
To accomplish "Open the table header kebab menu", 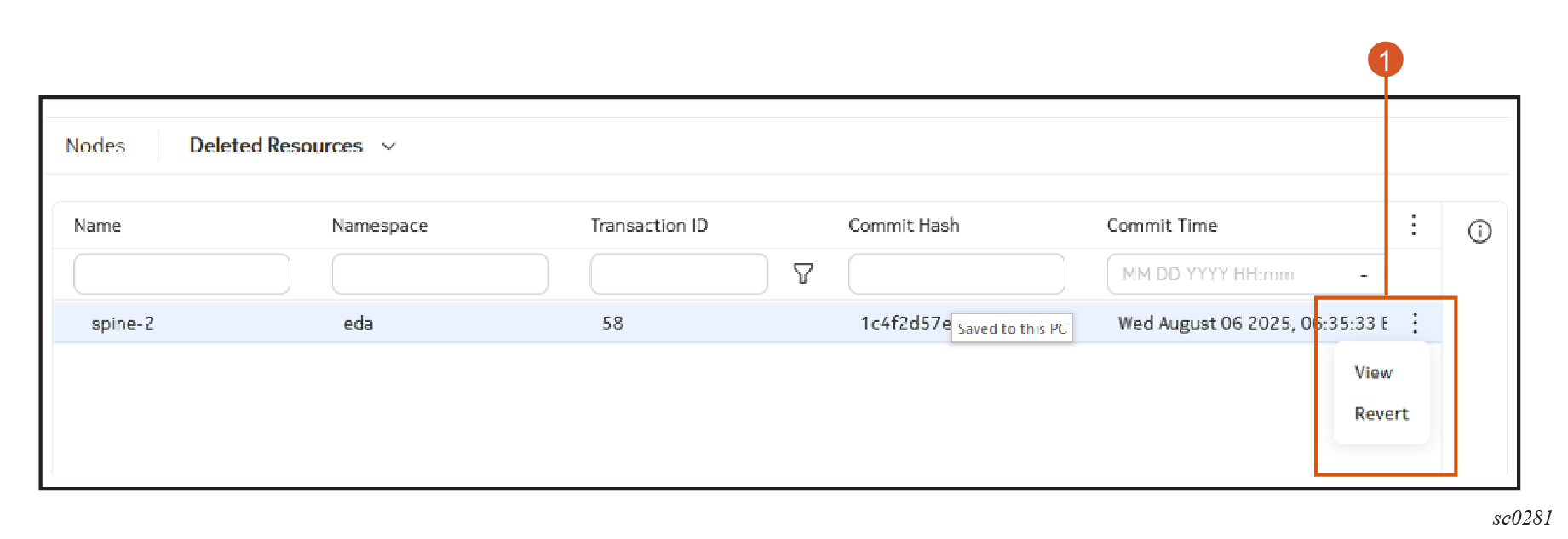I will point(1414,225).
